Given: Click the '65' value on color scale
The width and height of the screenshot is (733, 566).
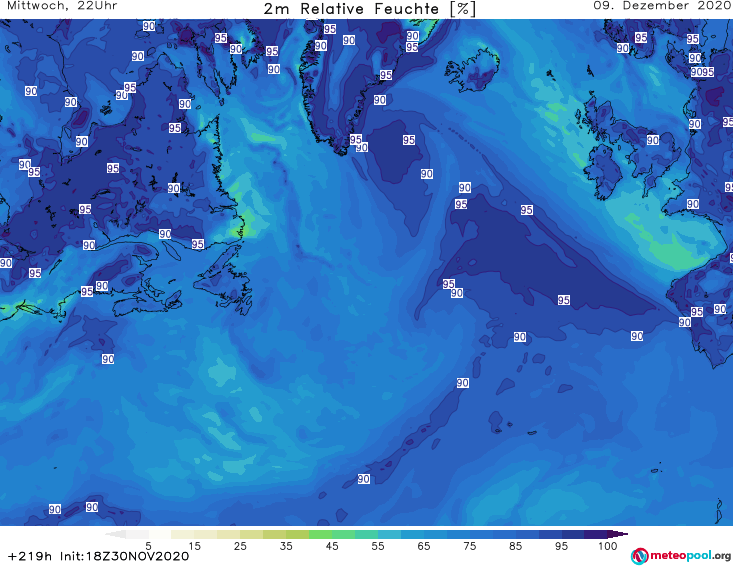Looking at the screenshot, I should pos(424,546).
